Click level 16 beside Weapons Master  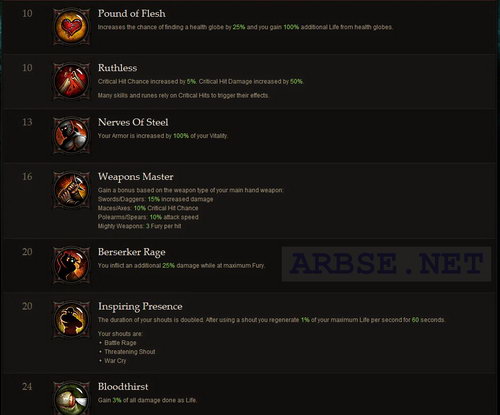(27, 177)
